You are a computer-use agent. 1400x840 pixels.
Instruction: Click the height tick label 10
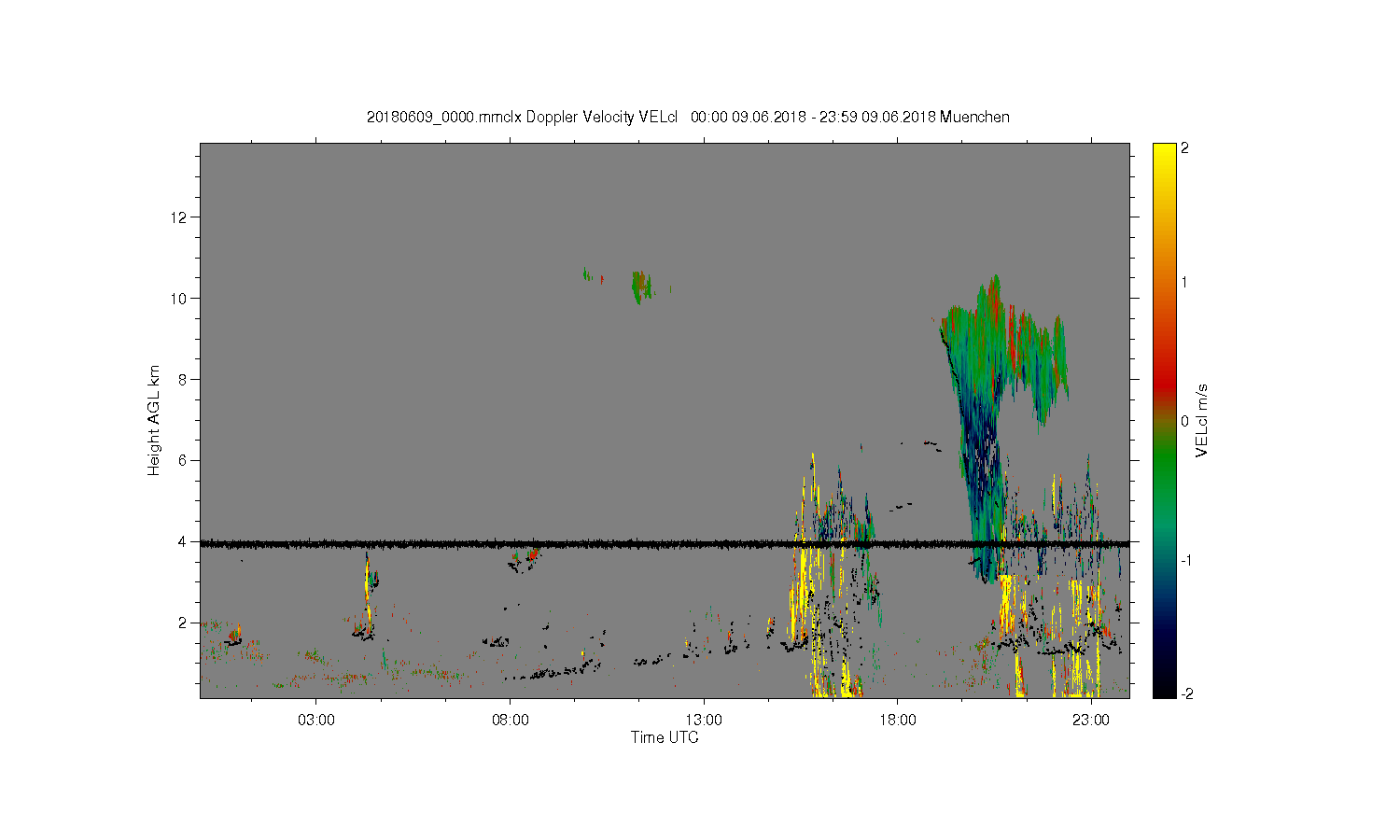pos(179,299)
